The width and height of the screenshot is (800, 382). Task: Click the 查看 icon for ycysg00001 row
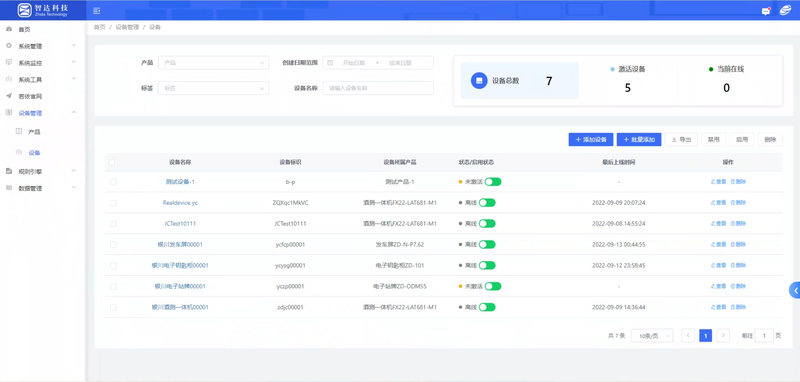tap(713, 265)
